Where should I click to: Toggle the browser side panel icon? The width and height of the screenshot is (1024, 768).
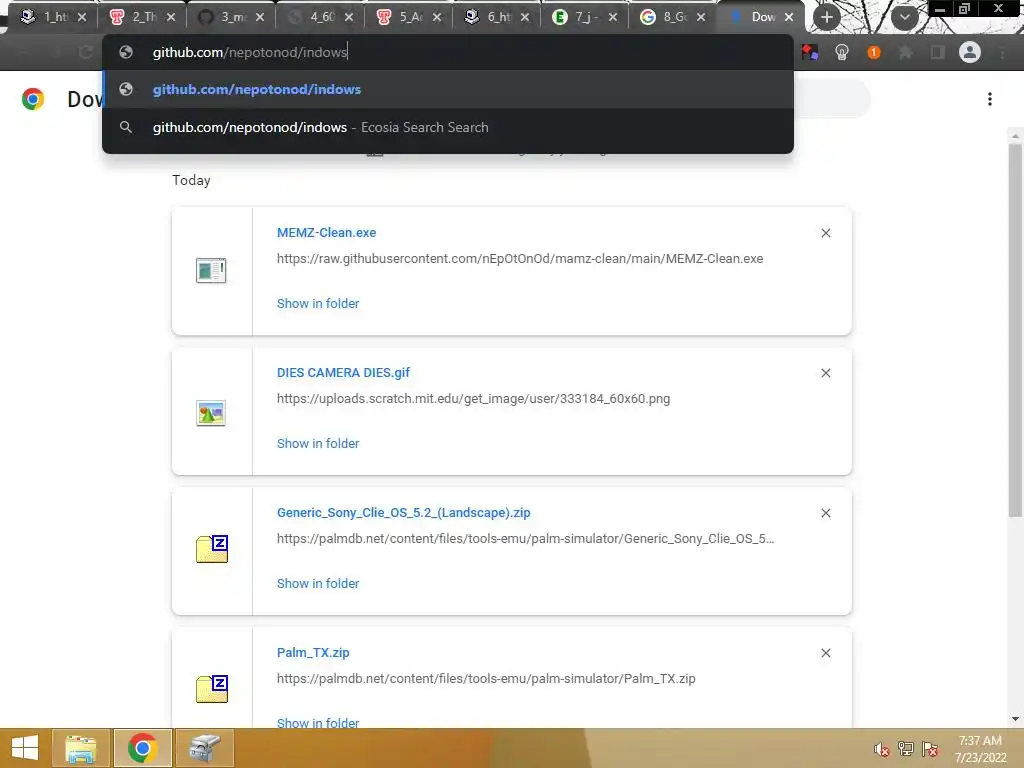pos(938,52)
